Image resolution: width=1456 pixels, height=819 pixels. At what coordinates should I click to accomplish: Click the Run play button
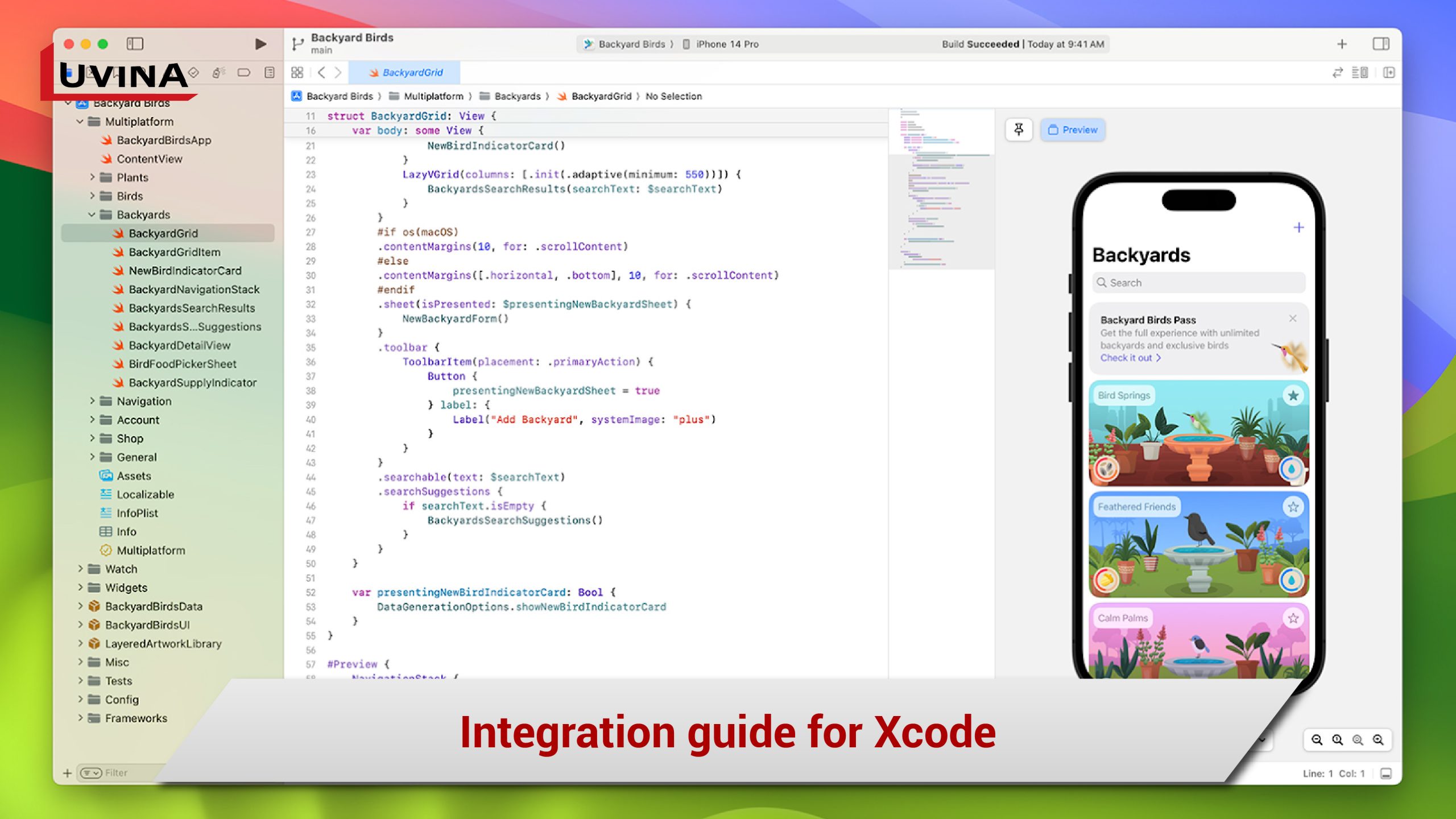[260, 44]
